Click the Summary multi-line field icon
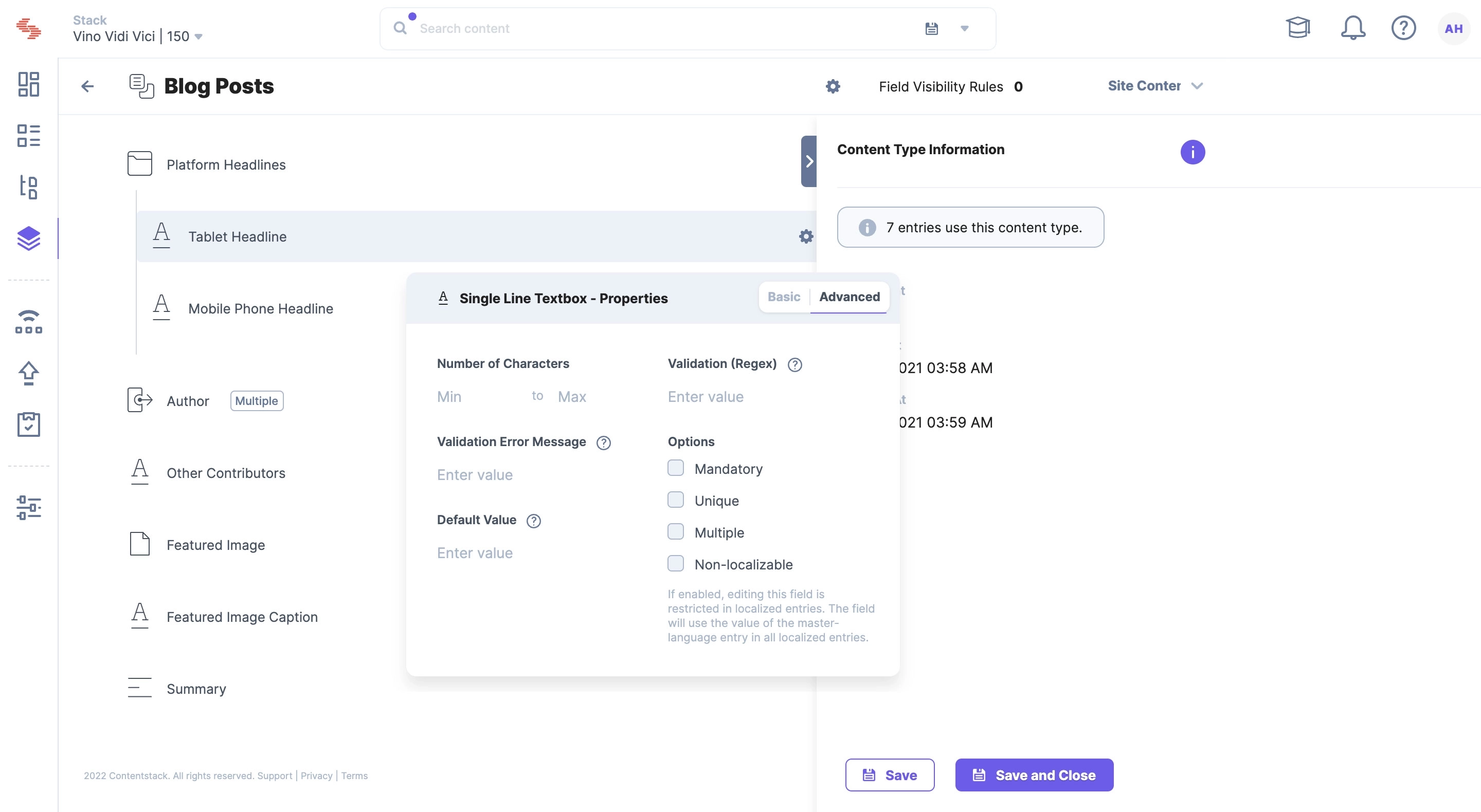Screen dimensions: 1481x812 click(140, 687)
